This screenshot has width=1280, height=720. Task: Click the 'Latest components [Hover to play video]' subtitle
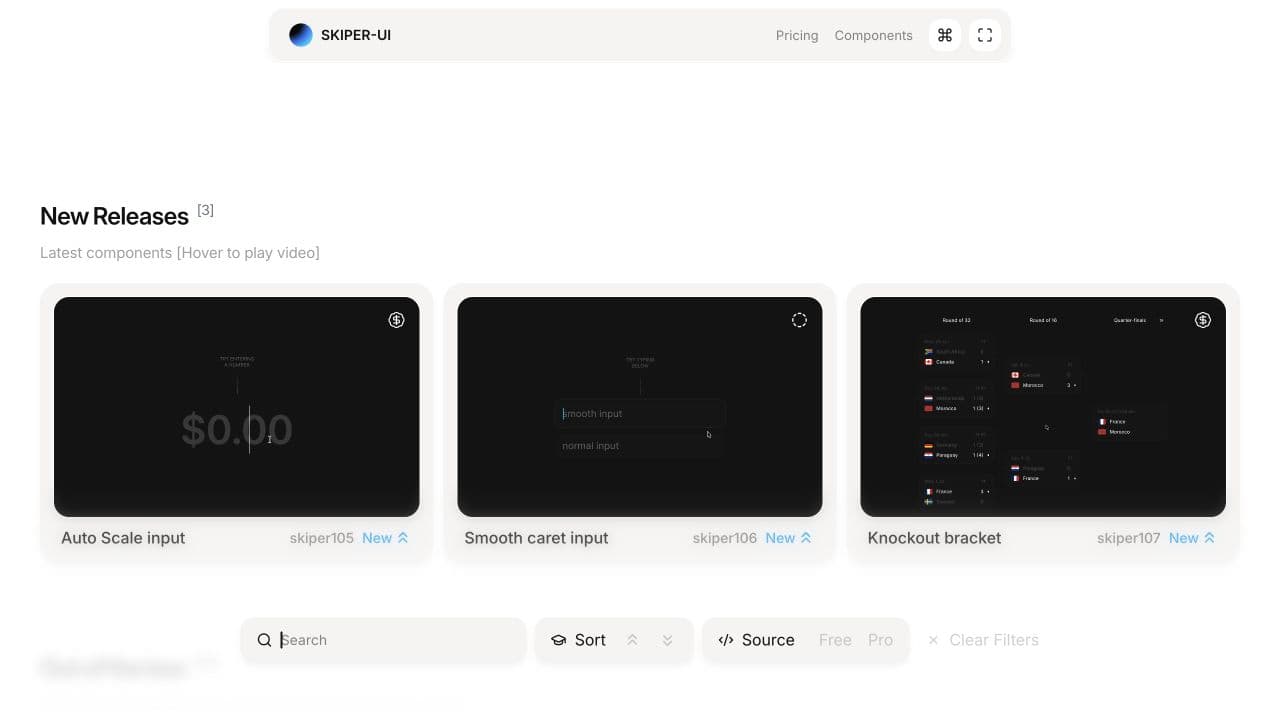[180, 253]
